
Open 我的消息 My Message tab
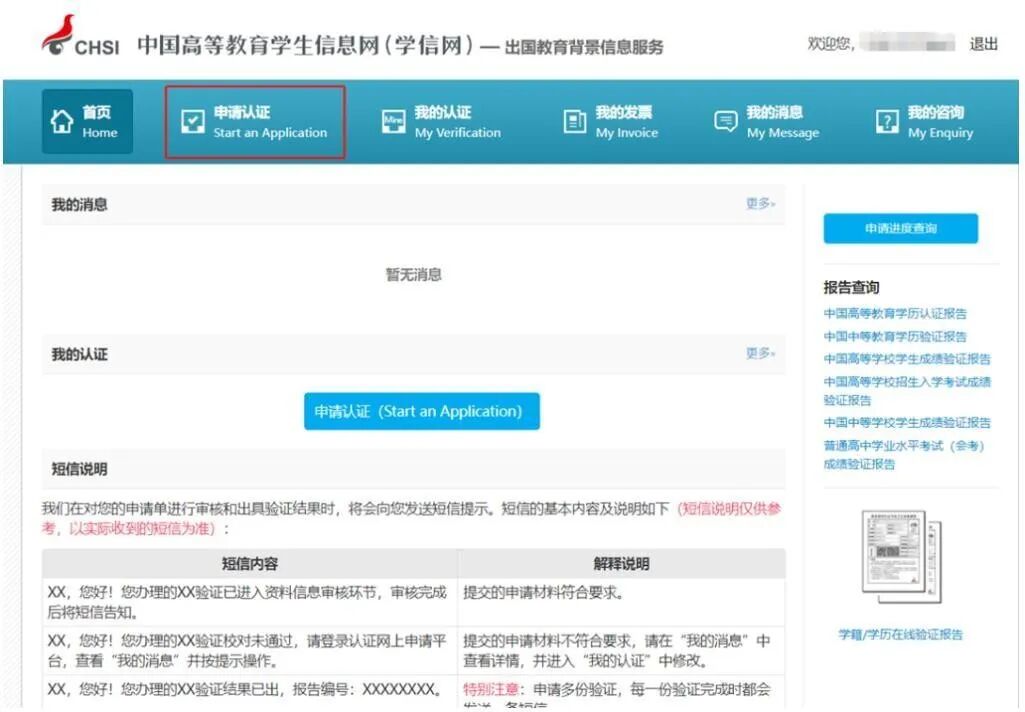click(767, 122)
